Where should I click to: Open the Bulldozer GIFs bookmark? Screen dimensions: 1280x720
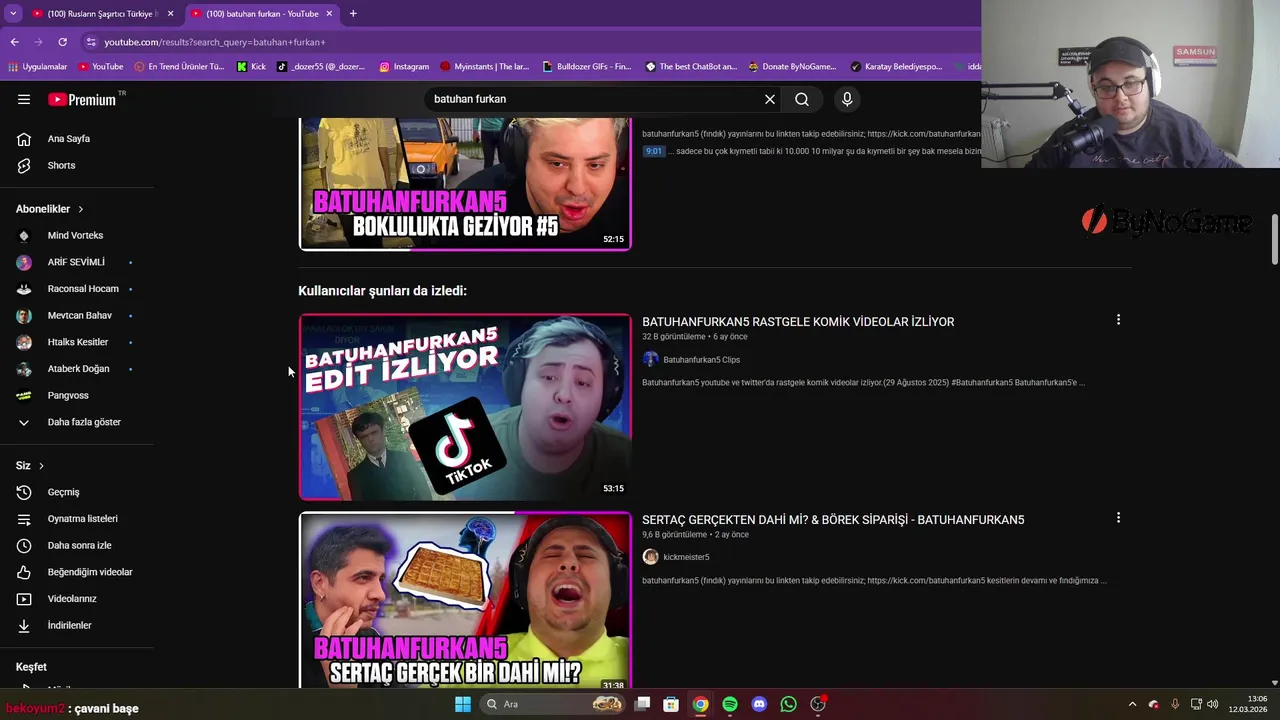pyautogui.click(x=586, y=67)
